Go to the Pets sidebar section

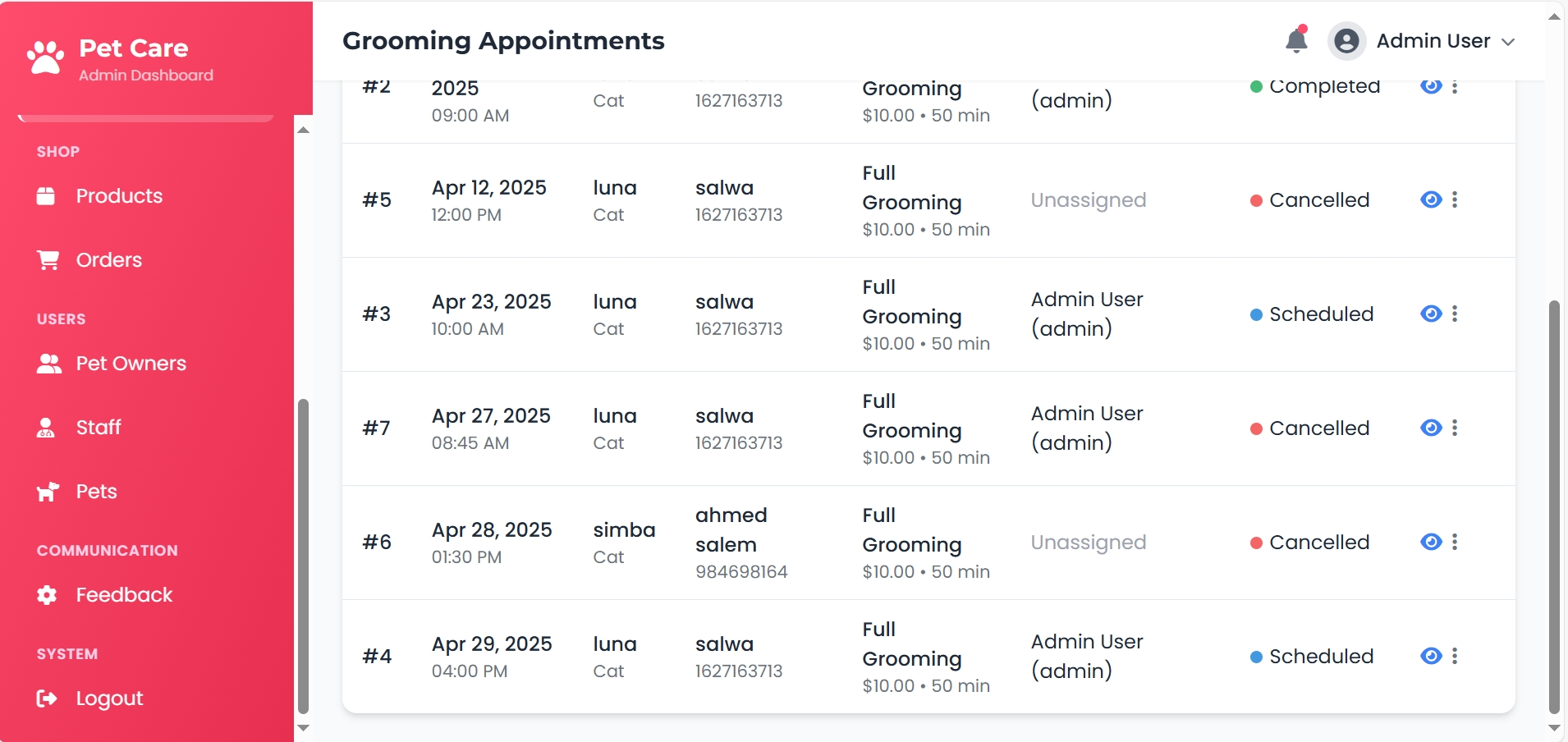pyautogui.click(x=96, y=492)
